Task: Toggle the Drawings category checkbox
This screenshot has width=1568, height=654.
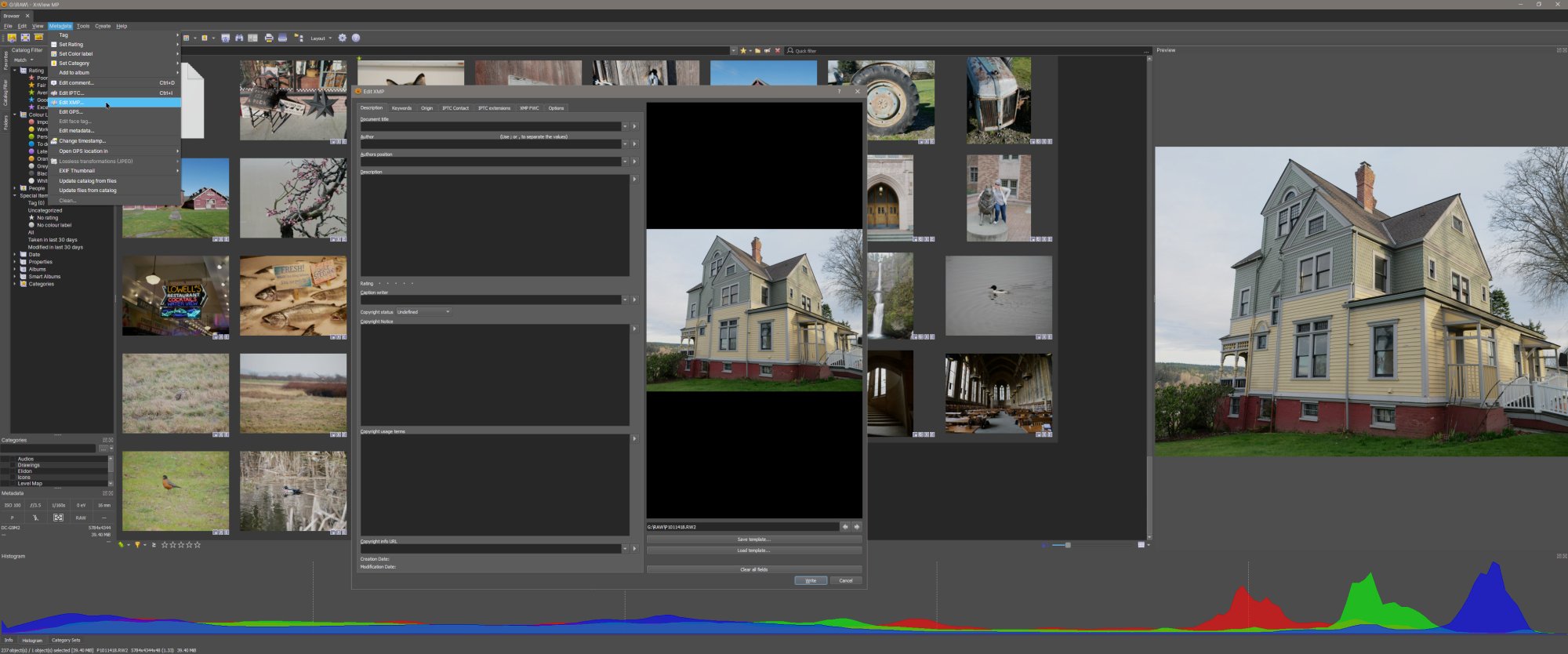Action: [13, 465]
